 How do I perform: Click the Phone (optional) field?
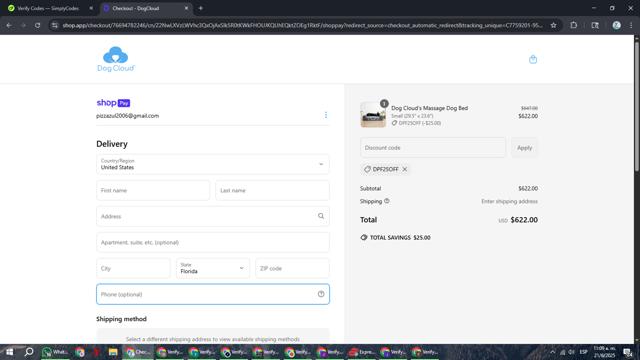point(213,294)
